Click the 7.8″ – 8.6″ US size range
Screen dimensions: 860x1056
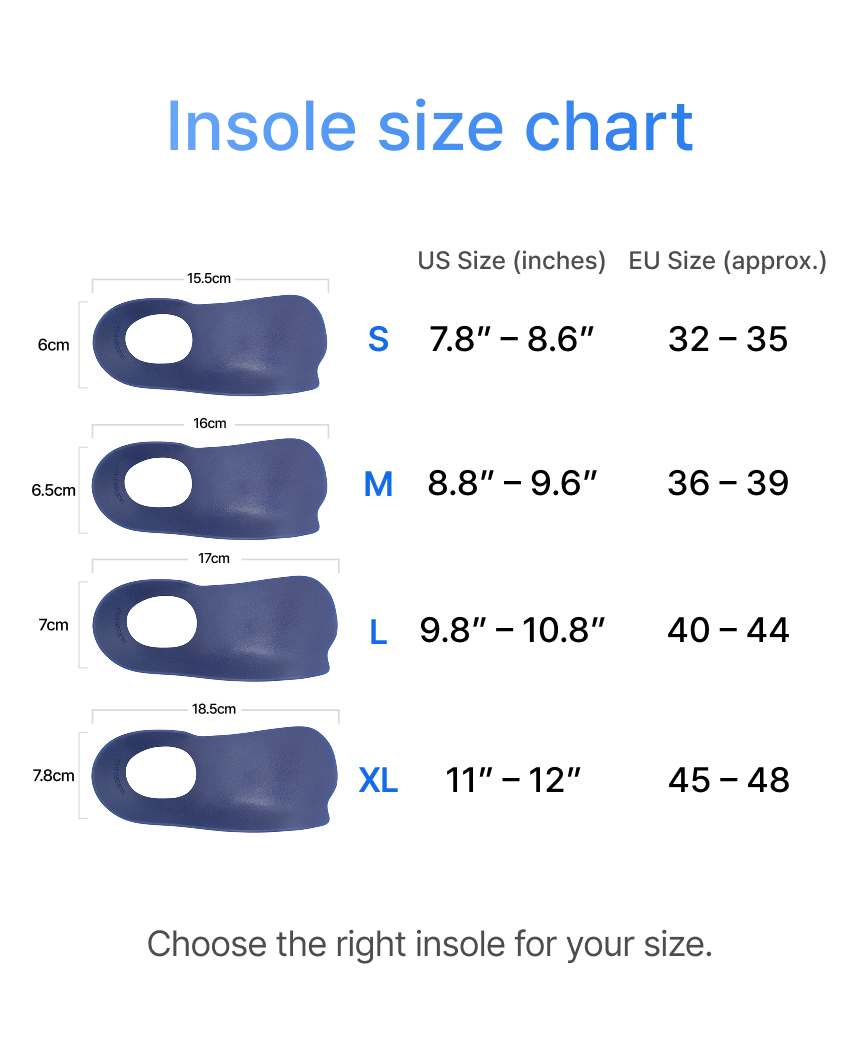point(512,340)
